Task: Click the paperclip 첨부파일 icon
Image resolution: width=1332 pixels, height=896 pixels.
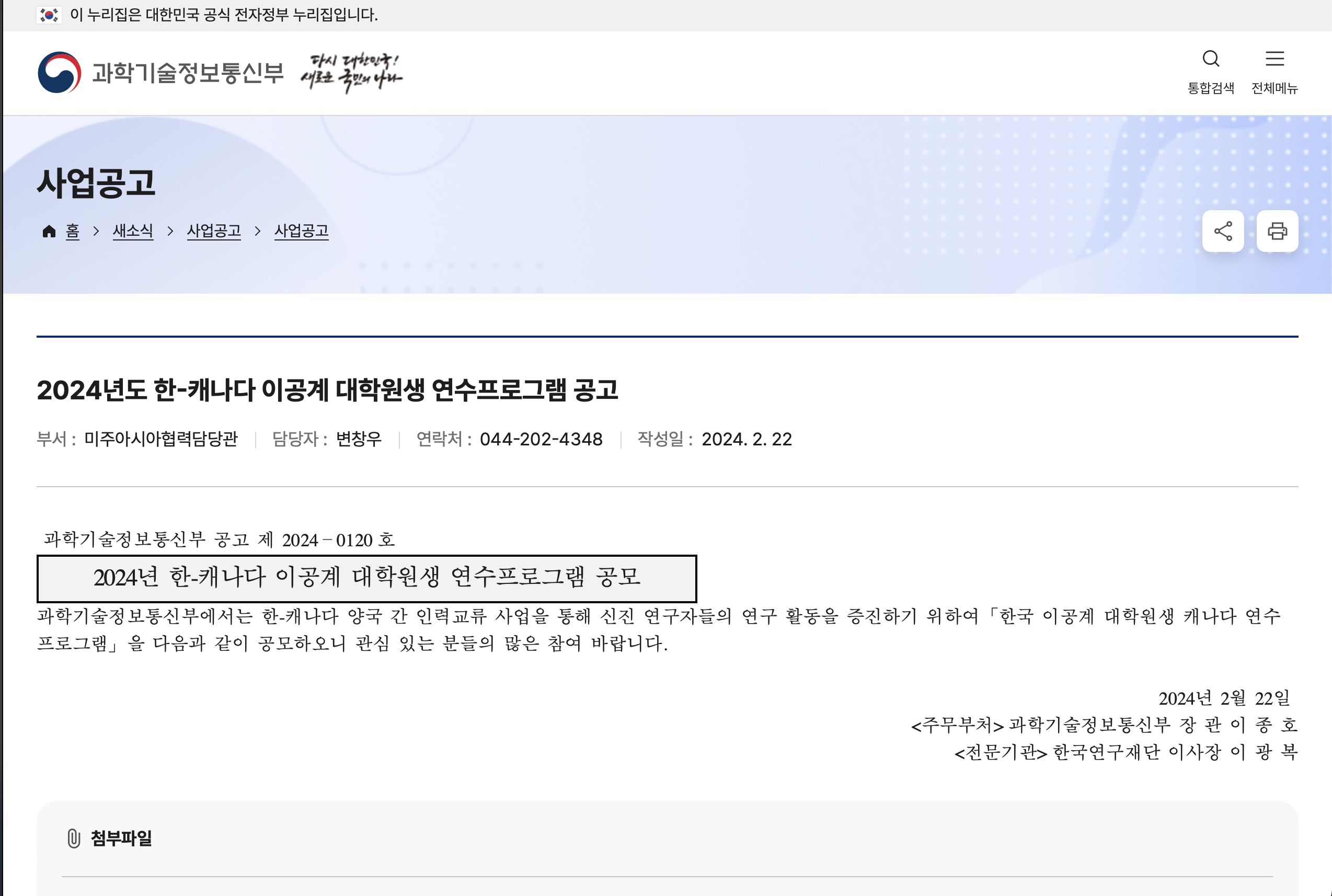Action: click(74, 838)
